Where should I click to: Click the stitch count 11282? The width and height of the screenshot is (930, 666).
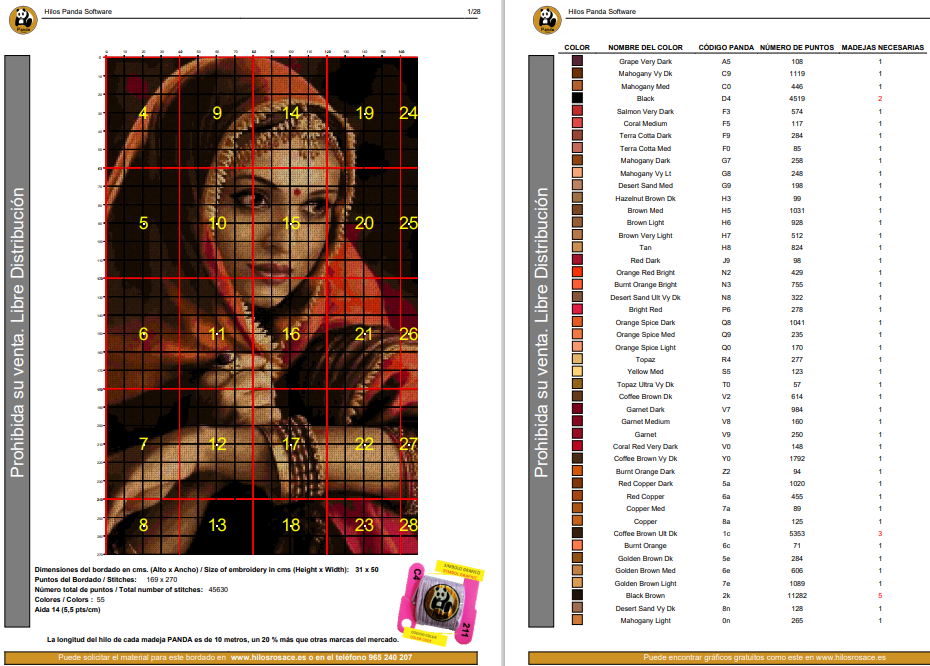[797, 595]
